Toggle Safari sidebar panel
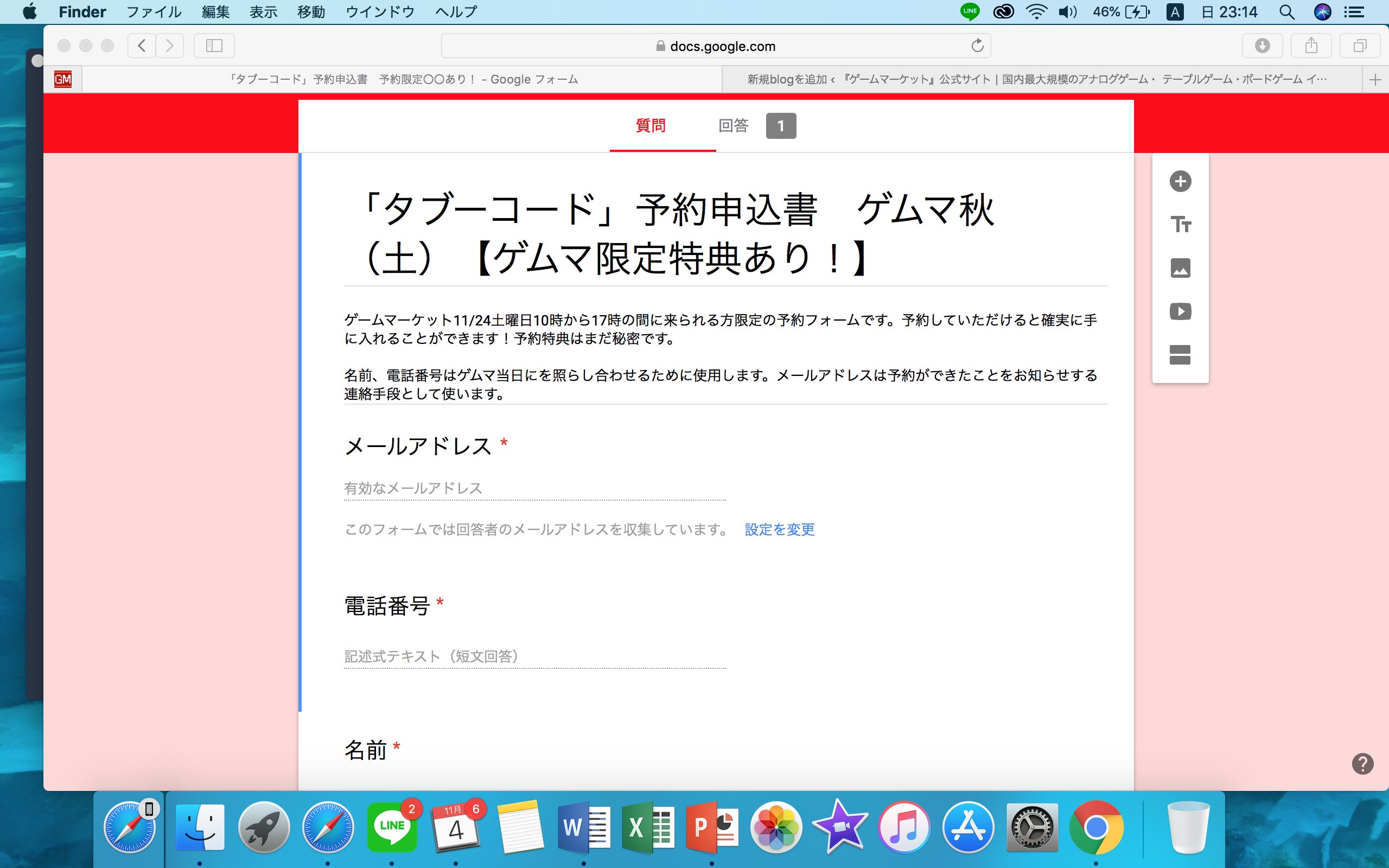Image resolution: width=1389 pixels, height=868 pixels. (x=214, y=46)
